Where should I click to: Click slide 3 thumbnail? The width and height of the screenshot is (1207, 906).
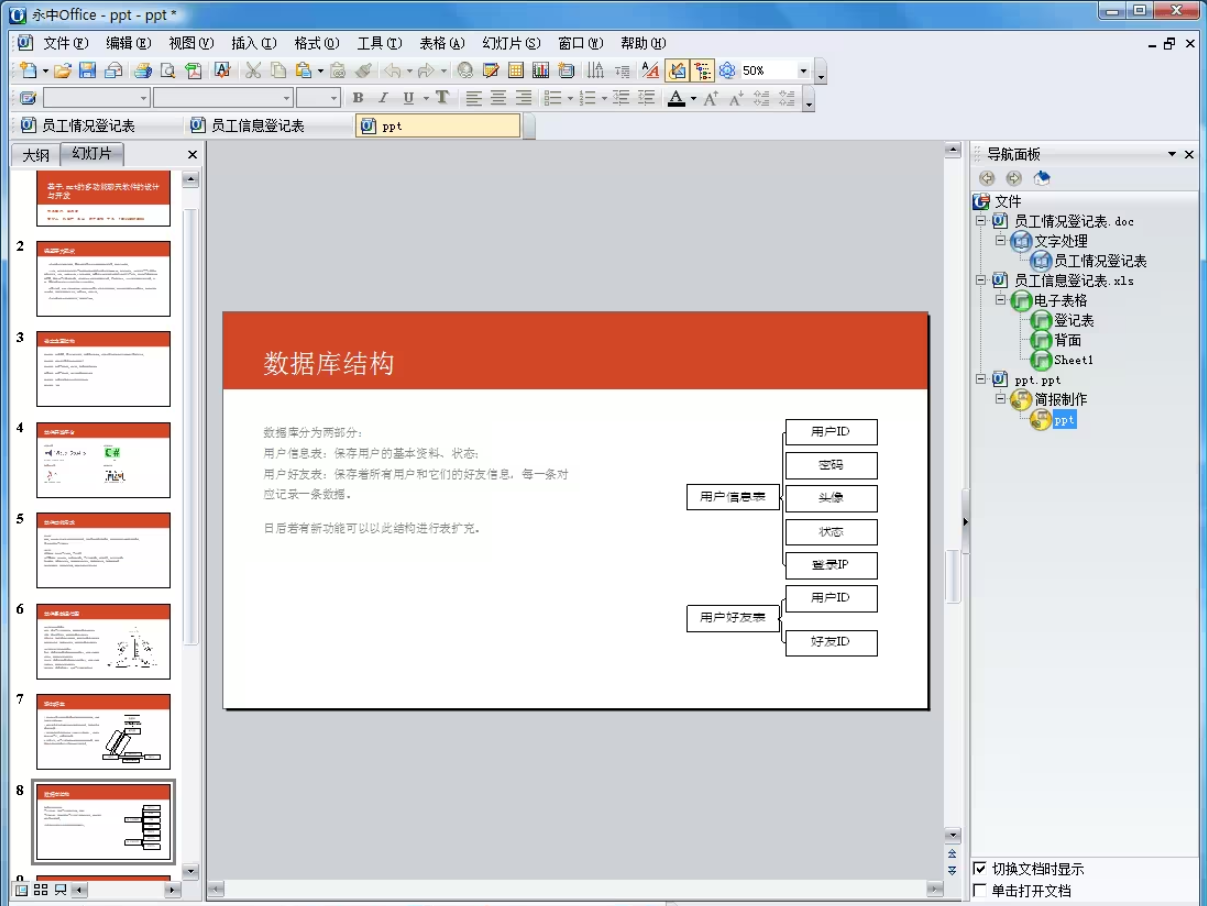tap(103, 369)
